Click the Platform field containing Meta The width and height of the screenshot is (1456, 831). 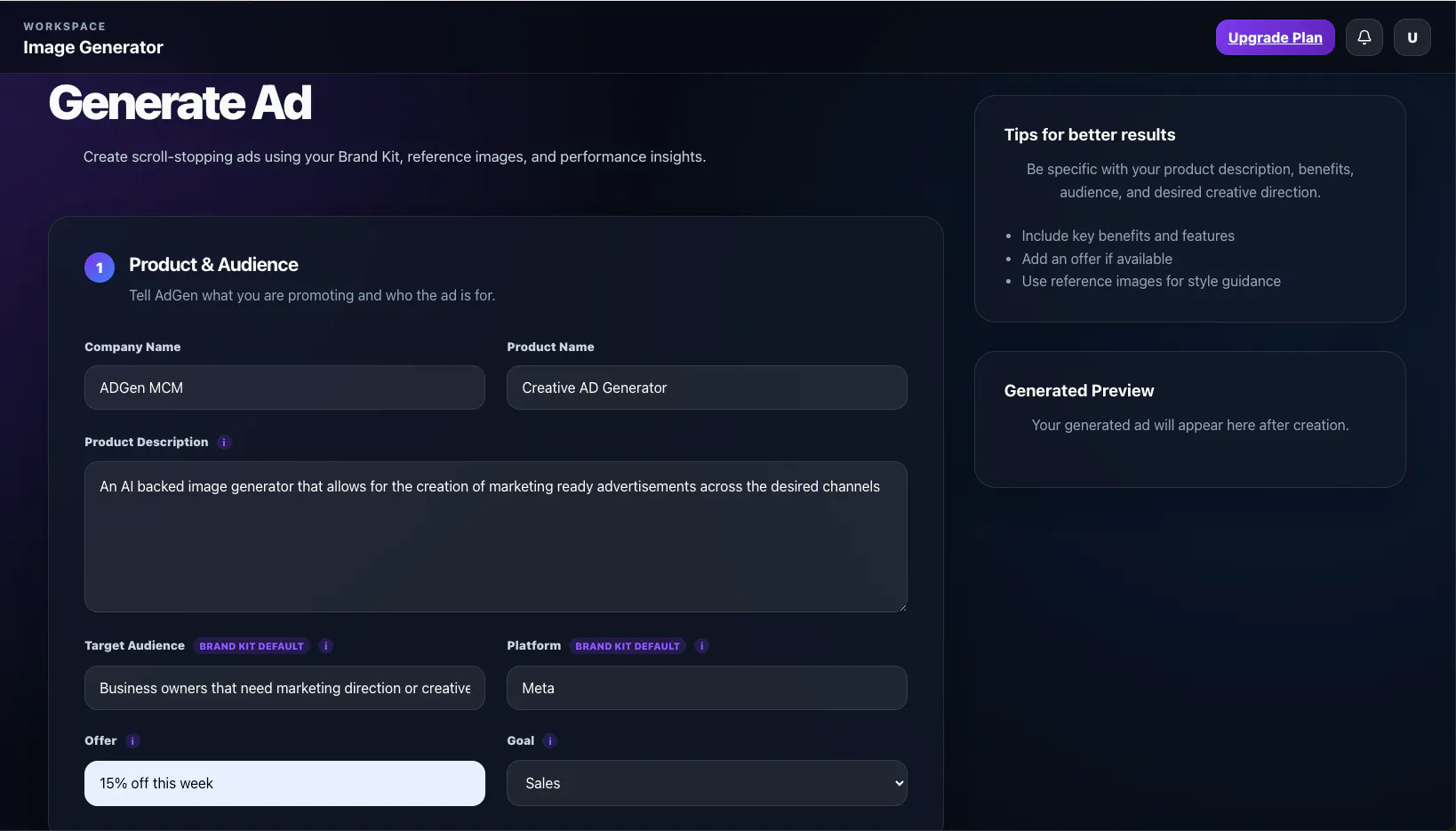click(x=707, y=688)
